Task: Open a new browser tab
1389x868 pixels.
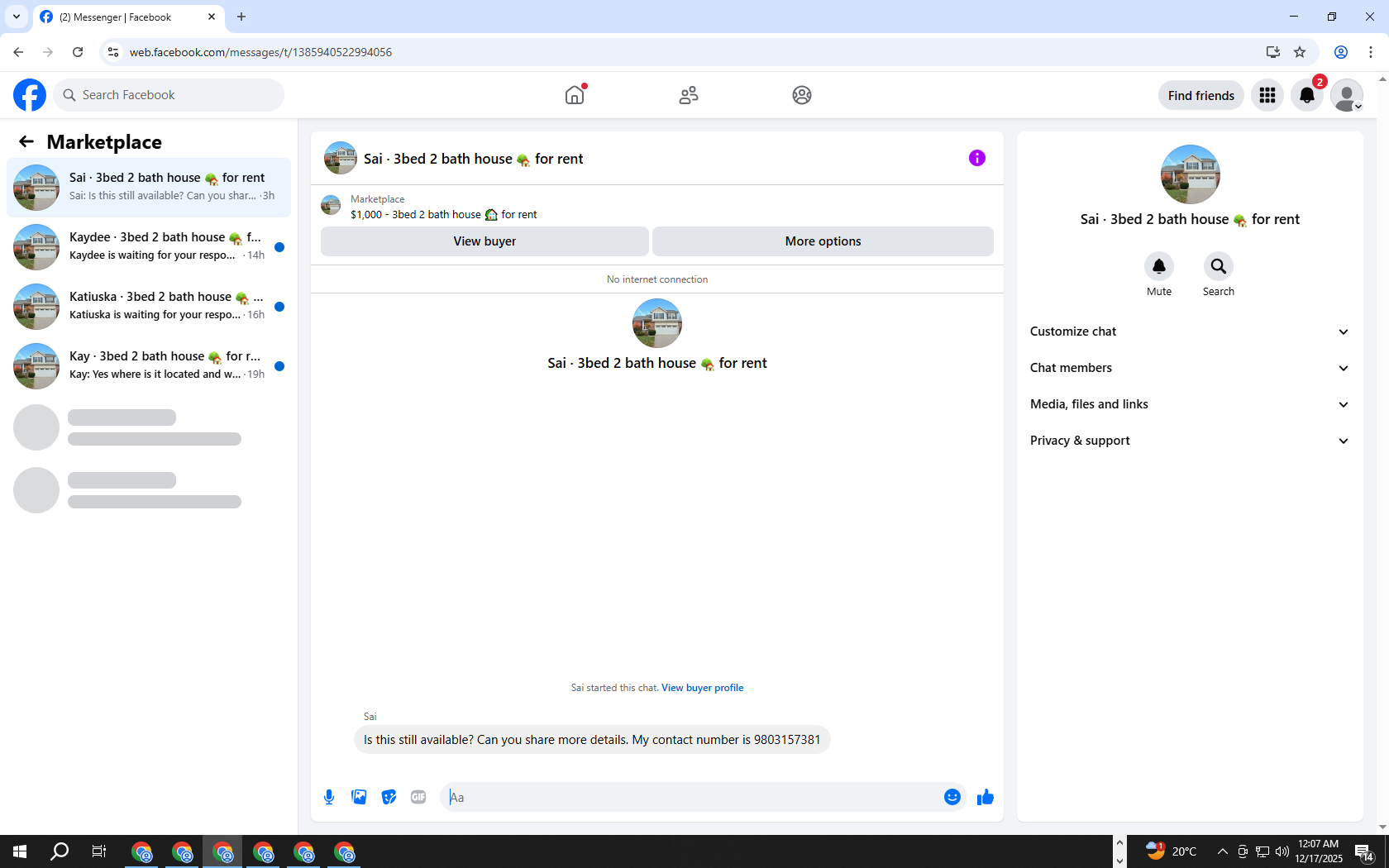Action: (241, 17)
